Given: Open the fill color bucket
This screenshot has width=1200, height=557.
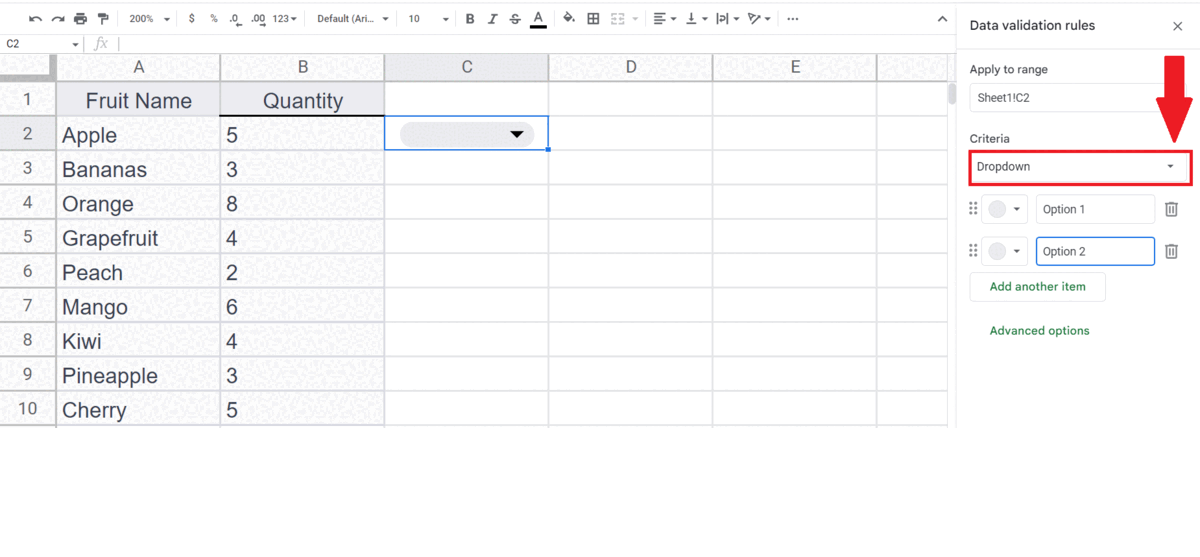Looking at the screenshot, I should tap(569, 19).
